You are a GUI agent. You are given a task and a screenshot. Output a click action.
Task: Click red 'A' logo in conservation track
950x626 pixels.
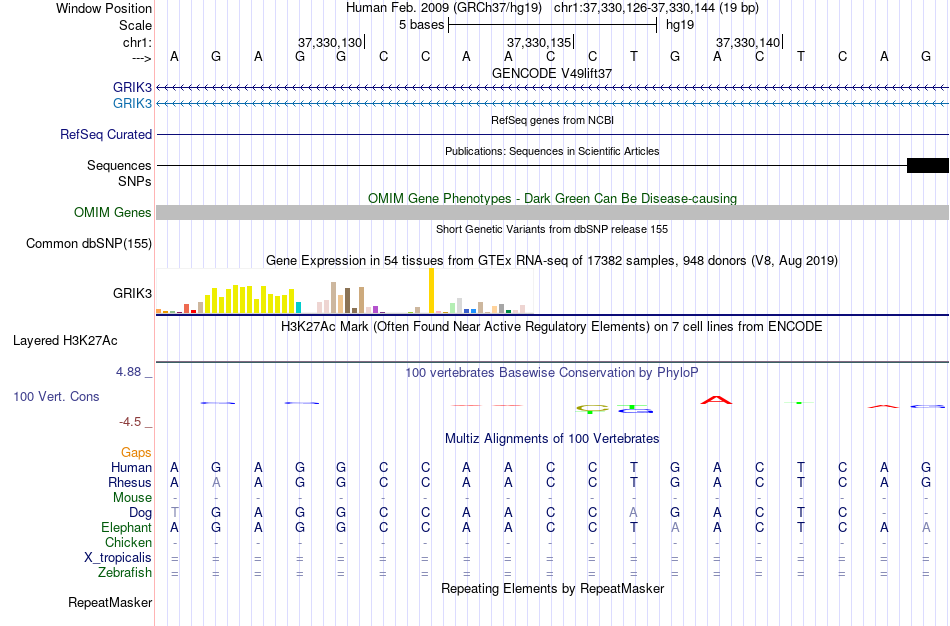tap(716, 400)
